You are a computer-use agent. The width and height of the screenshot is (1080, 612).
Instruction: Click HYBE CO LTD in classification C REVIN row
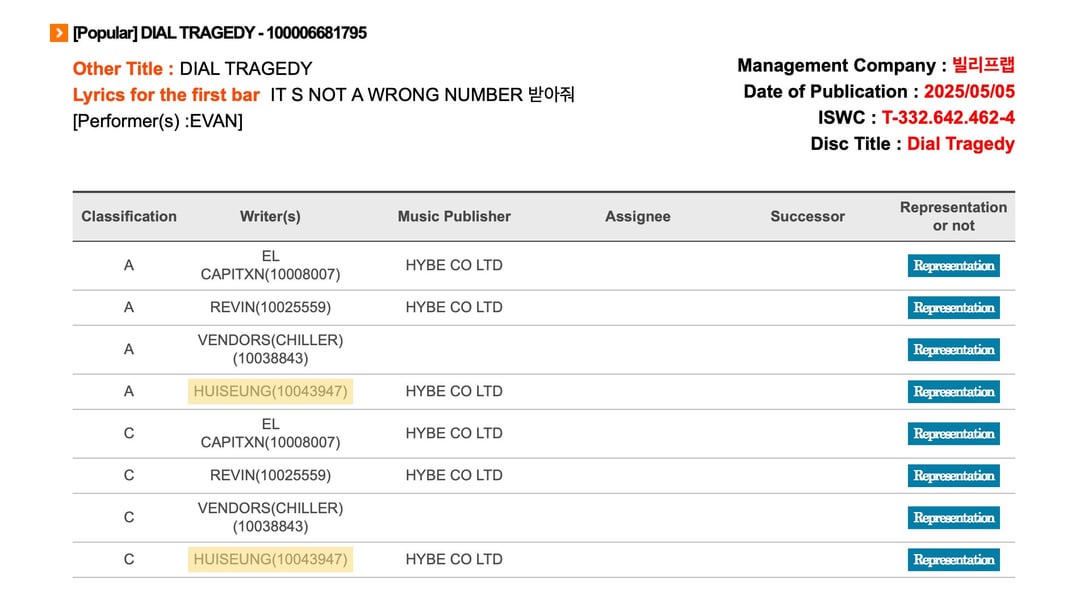454,475
